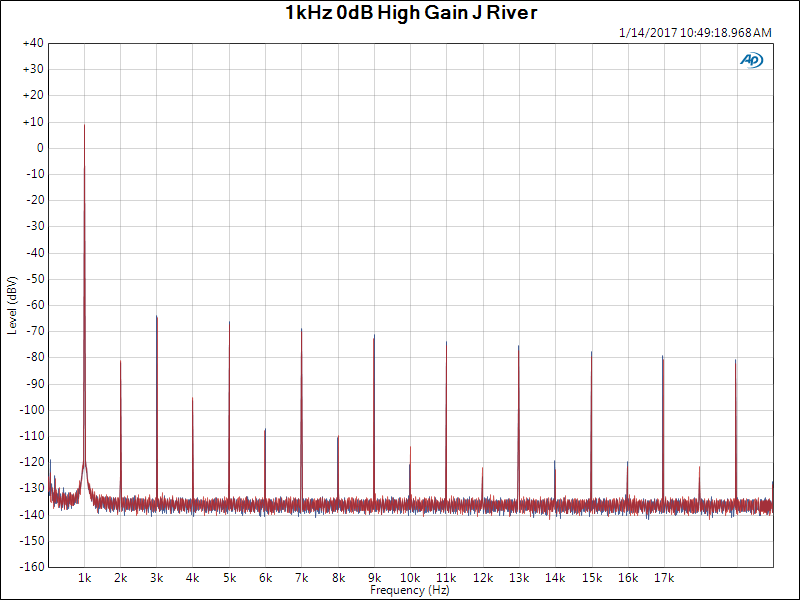Image resolution: width=800 pixels, height=600 pixels.
Task: Click the "Level (dBV)" vertical axis label
Action: click(12, 305)
